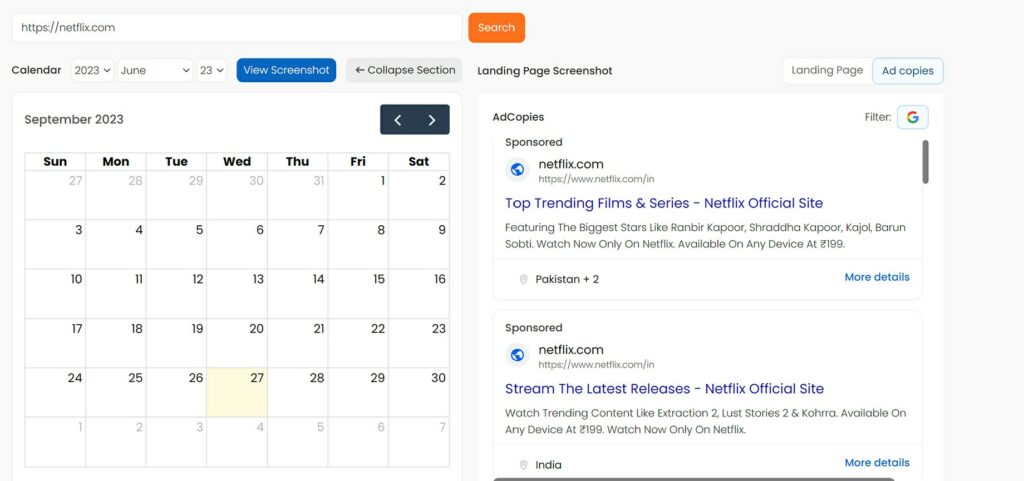Select September 15 on the calendar
The width and height of the screenshot is (1024, 481).
(x=358, y=294)
